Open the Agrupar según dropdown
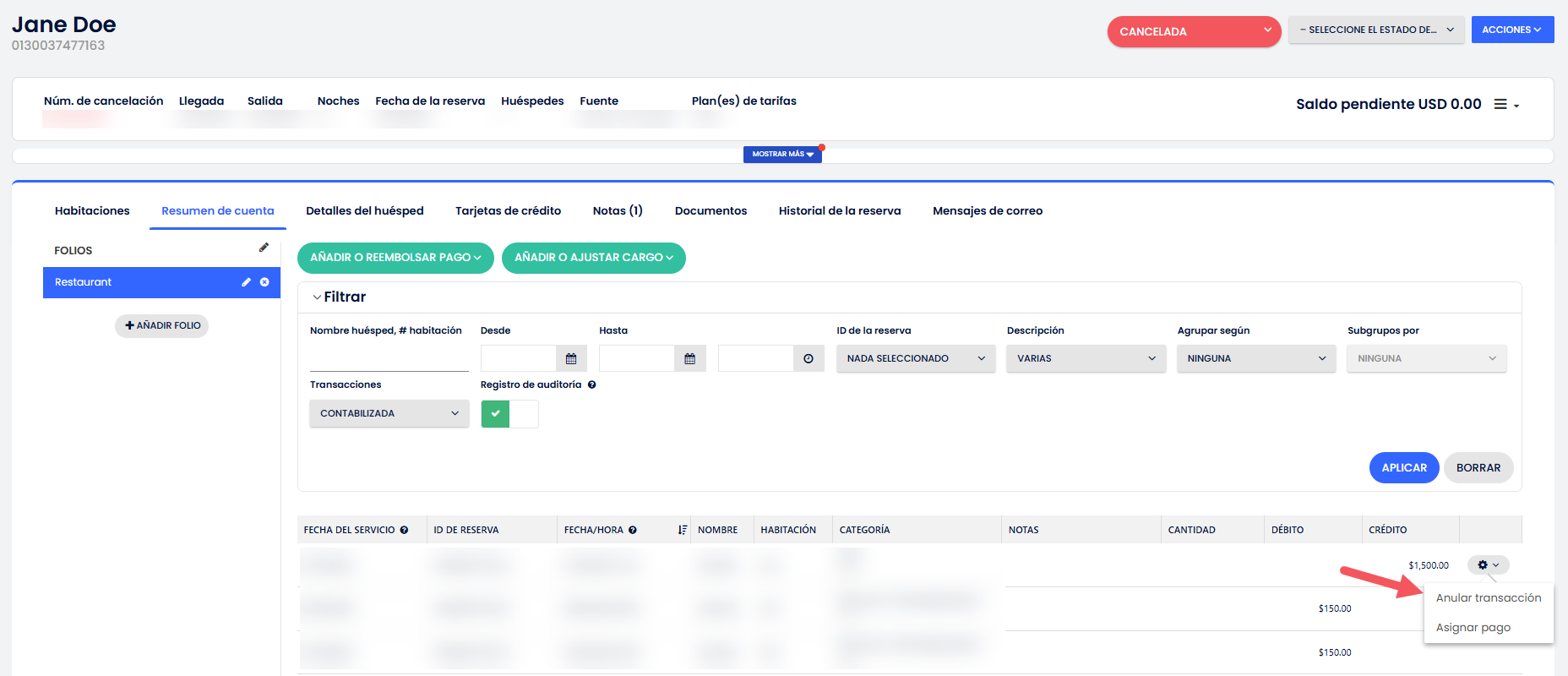The image size is (1568, 676). coord(1255,358)
